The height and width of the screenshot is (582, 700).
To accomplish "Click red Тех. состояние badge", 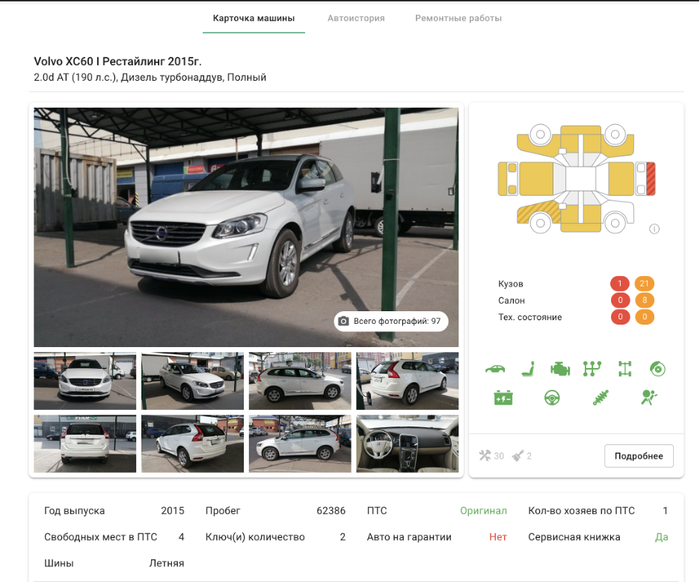I will click(620, 317).
